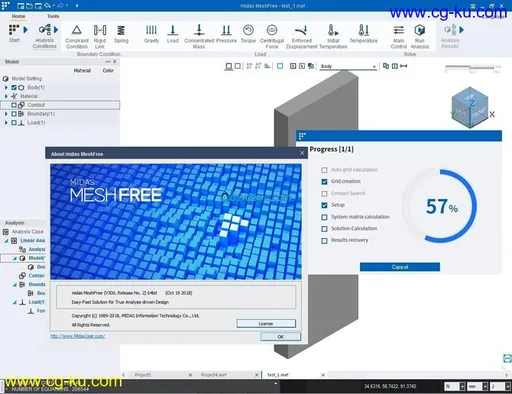Open the MidasUser.com link in the About dialog
Viewport: 512px width, 394px height.
click(x=78, y=336)
